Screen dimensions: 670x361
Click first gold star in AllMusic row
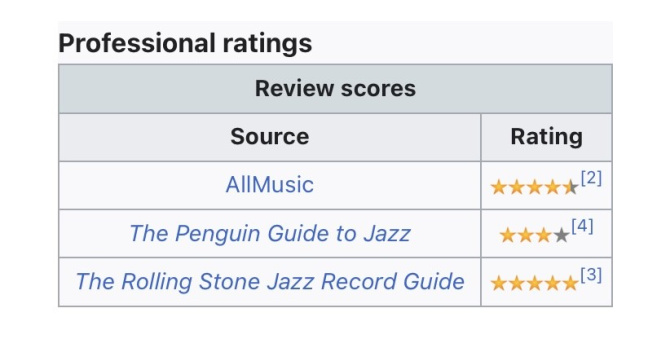coord(499,187)
